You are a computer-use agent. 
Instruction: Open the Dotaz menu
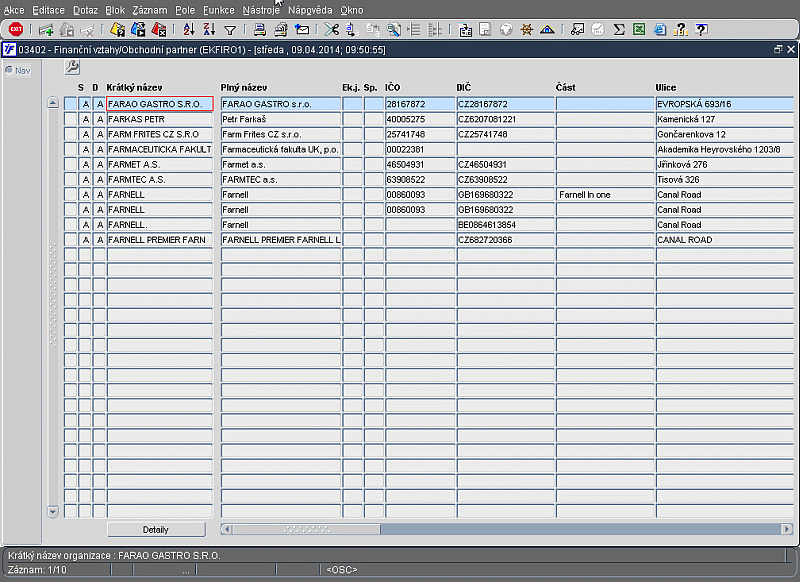[85, 10]
